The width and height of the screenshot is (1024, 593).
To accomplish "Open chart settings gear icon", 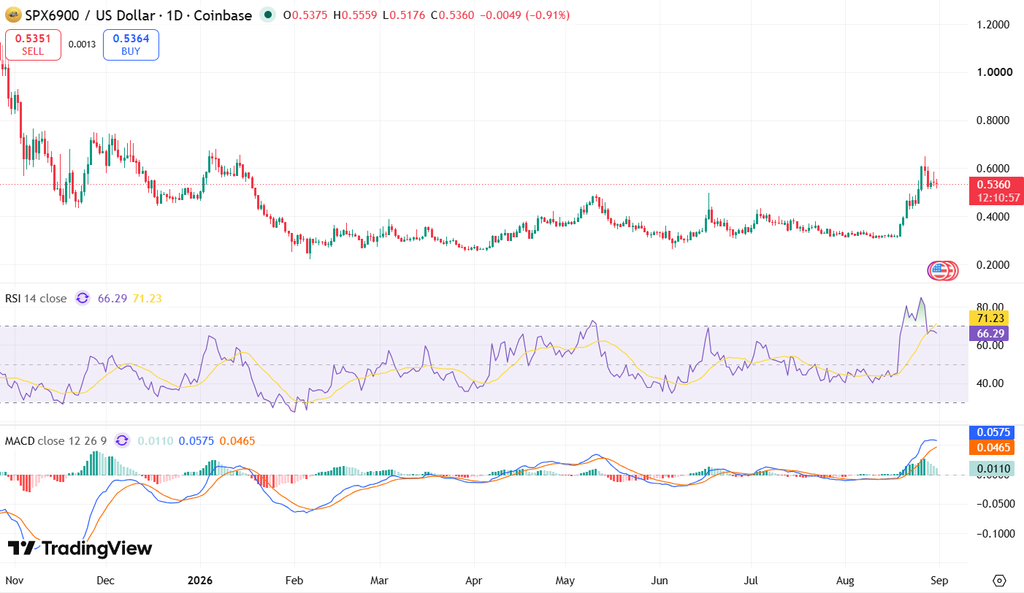I will point(999,581).
